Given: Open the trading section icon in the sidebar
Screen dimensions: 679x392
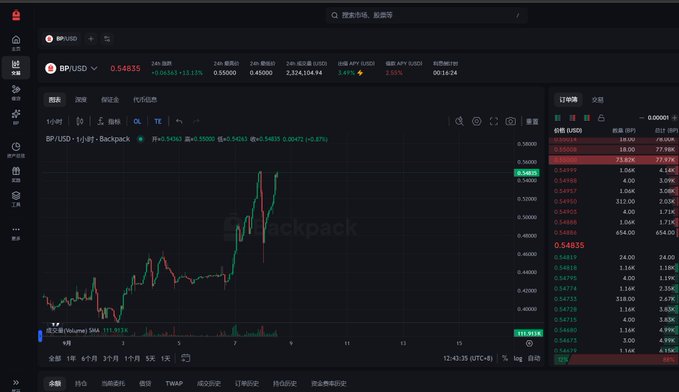Looking at the screenshot, I should (x=16, y=68).
